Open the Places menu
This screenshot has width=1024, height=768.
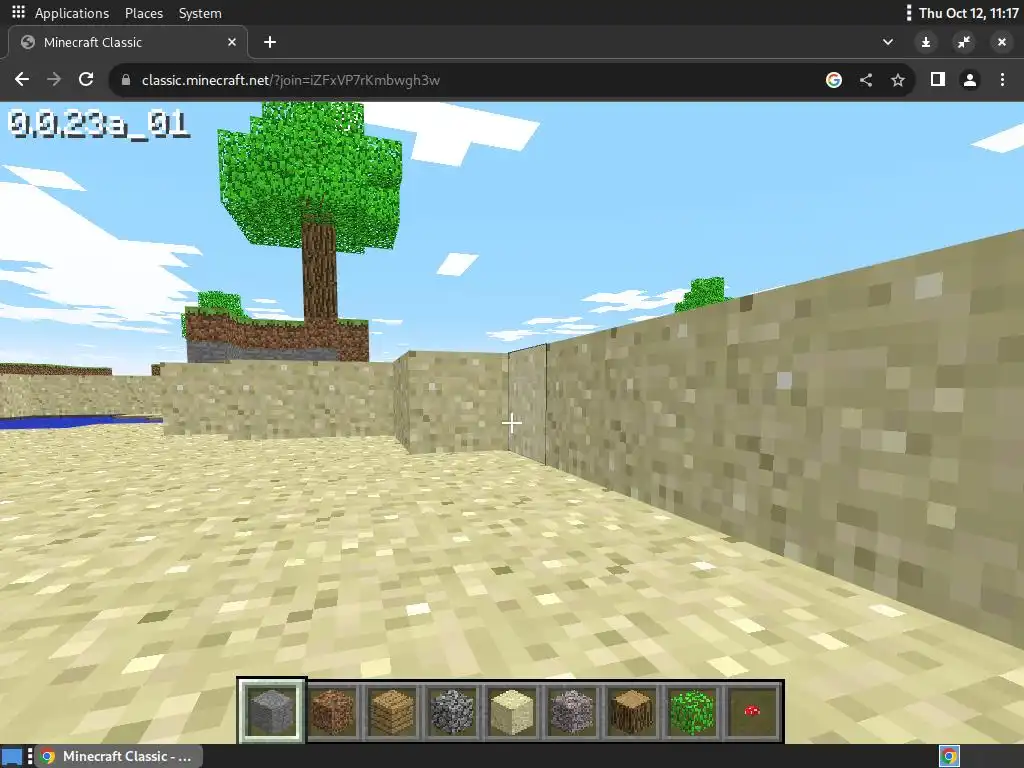(x=144, y=13)
